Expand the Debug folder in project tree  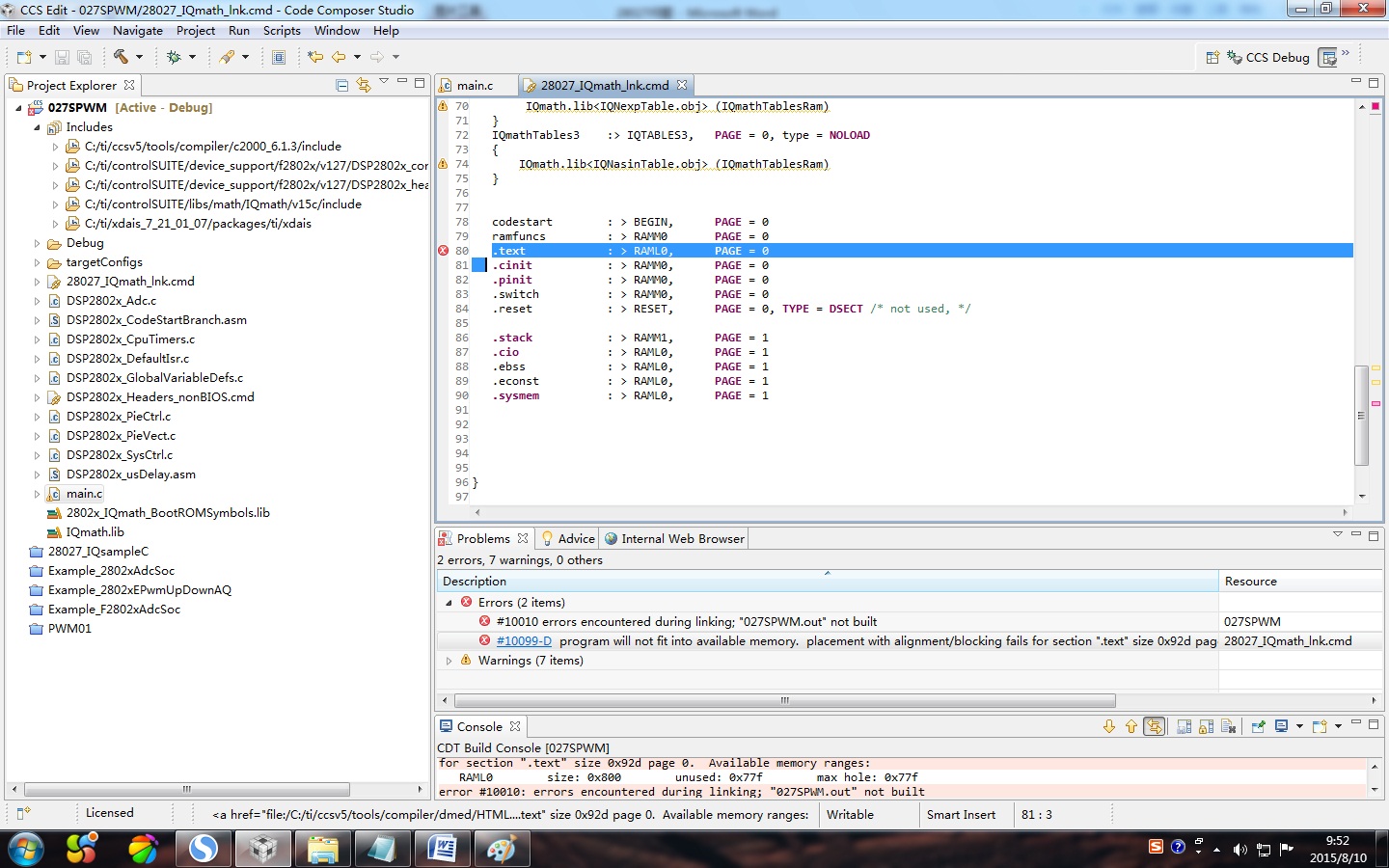tap(38, 243)
